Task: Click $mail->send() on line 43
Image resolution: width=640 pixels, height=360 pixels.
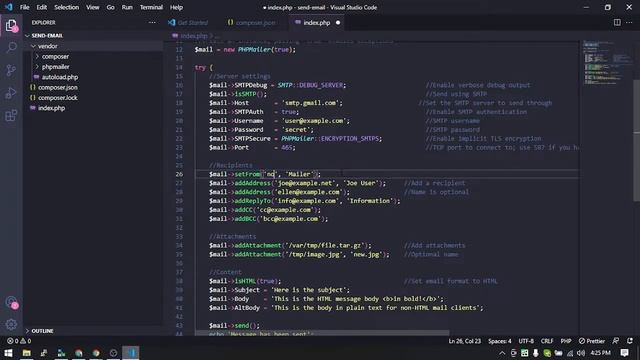Action: [234, 325]
